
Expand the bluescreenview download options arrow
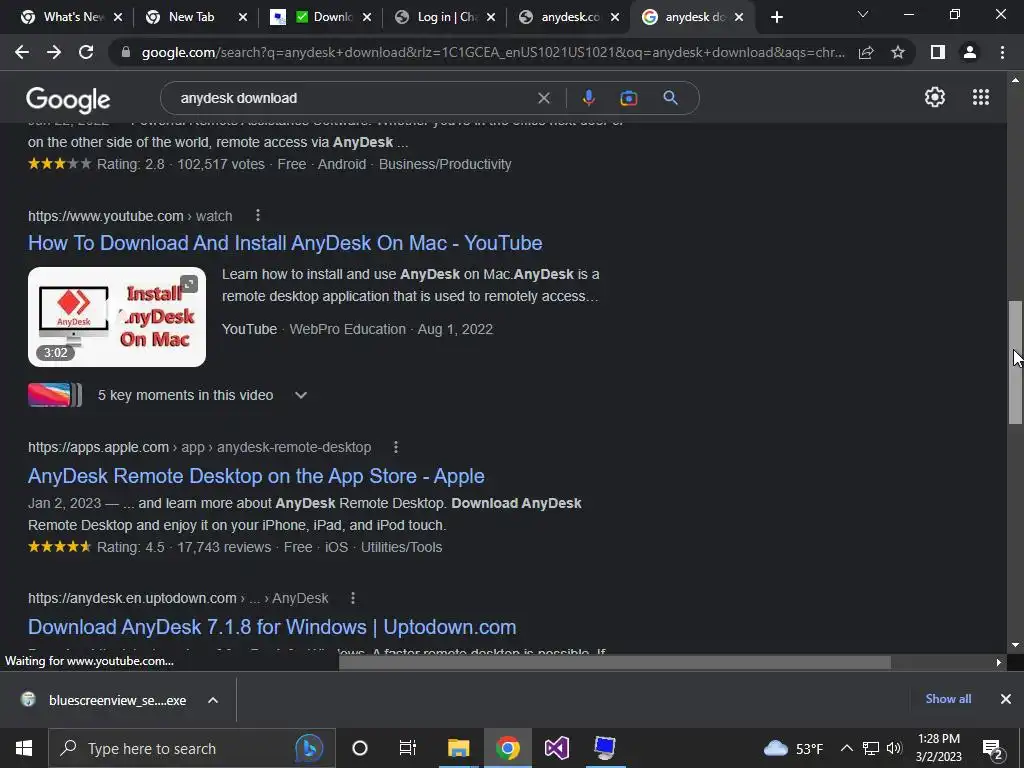click(x=213, y=700)
